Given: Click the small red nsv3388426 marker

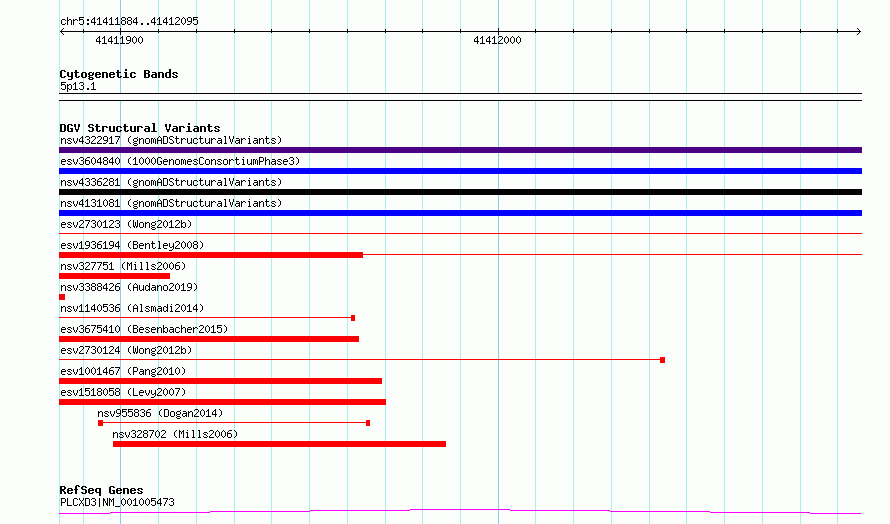Looking at the screenshot, I should (x=62, y=297).
